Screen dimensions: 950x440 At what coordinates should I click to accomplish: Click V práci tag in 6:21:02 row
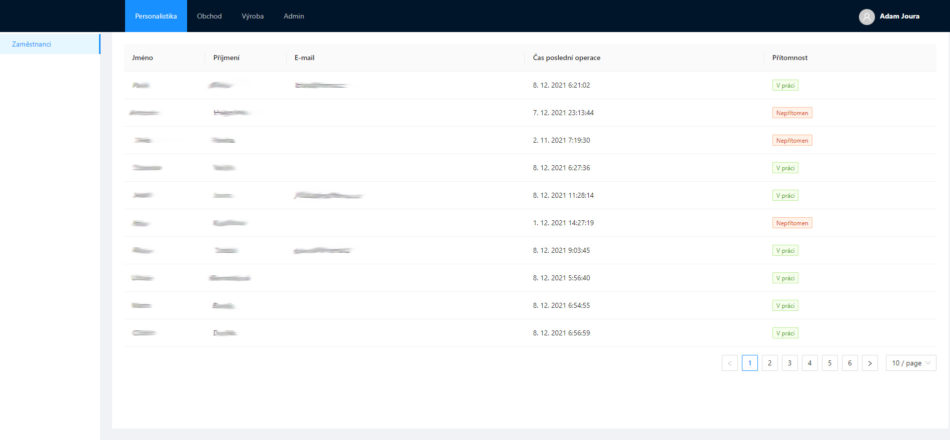point(785,85)
